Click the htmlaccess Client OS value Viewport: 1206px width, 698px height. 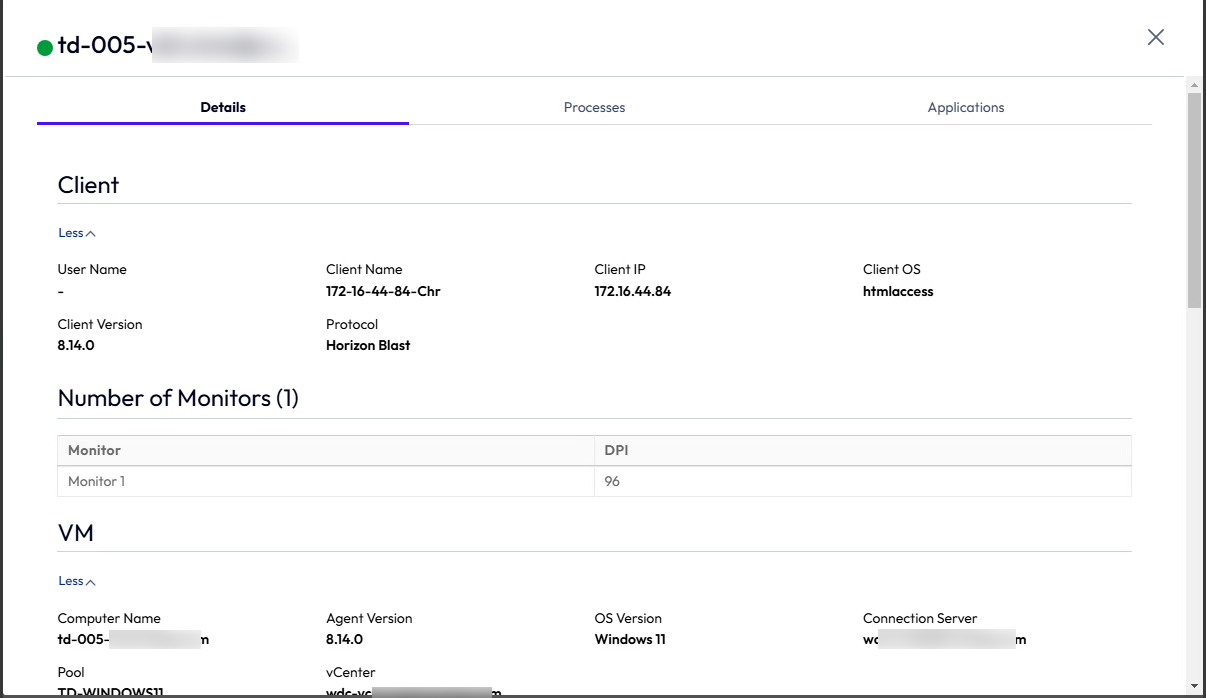[898, 292]
